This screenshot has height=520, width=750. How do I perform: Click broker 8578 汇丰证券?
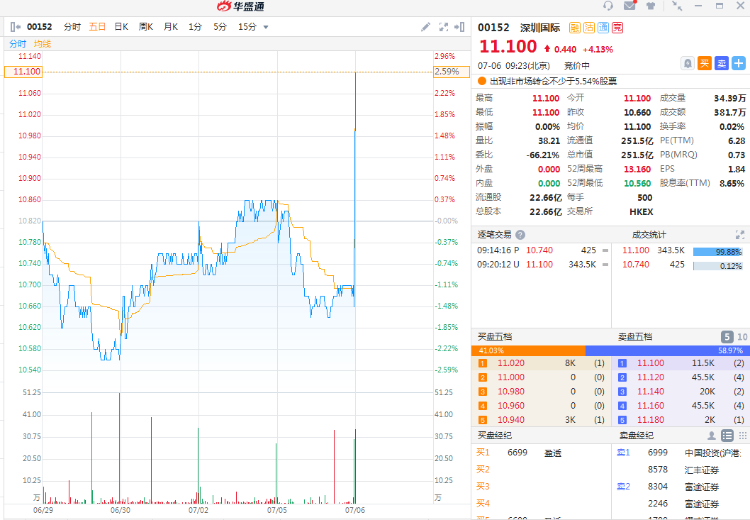683,470
